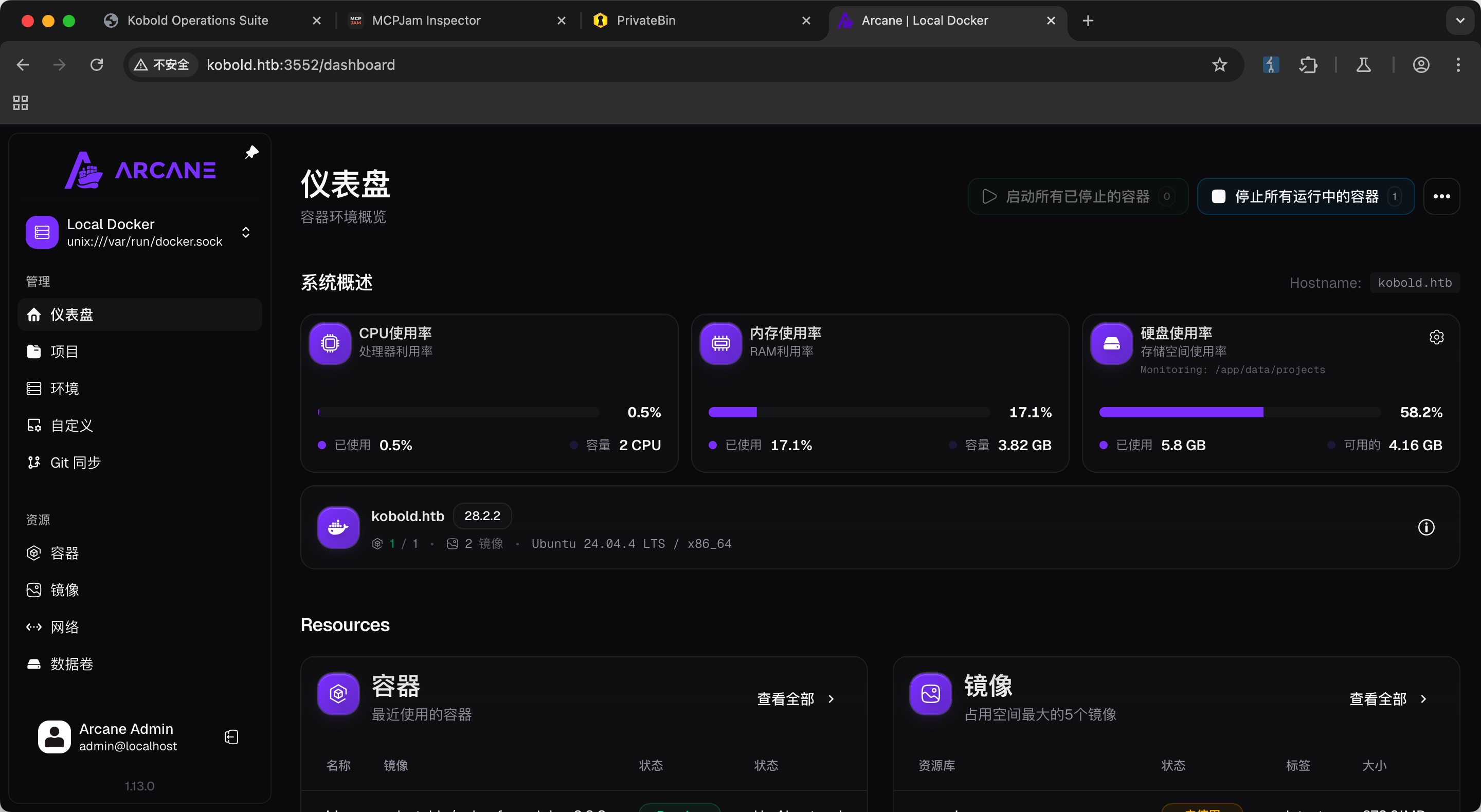Open the Local Docker environment switcher
The width and height of the screenshot is (1481, 812).
[x=140, y=232]
